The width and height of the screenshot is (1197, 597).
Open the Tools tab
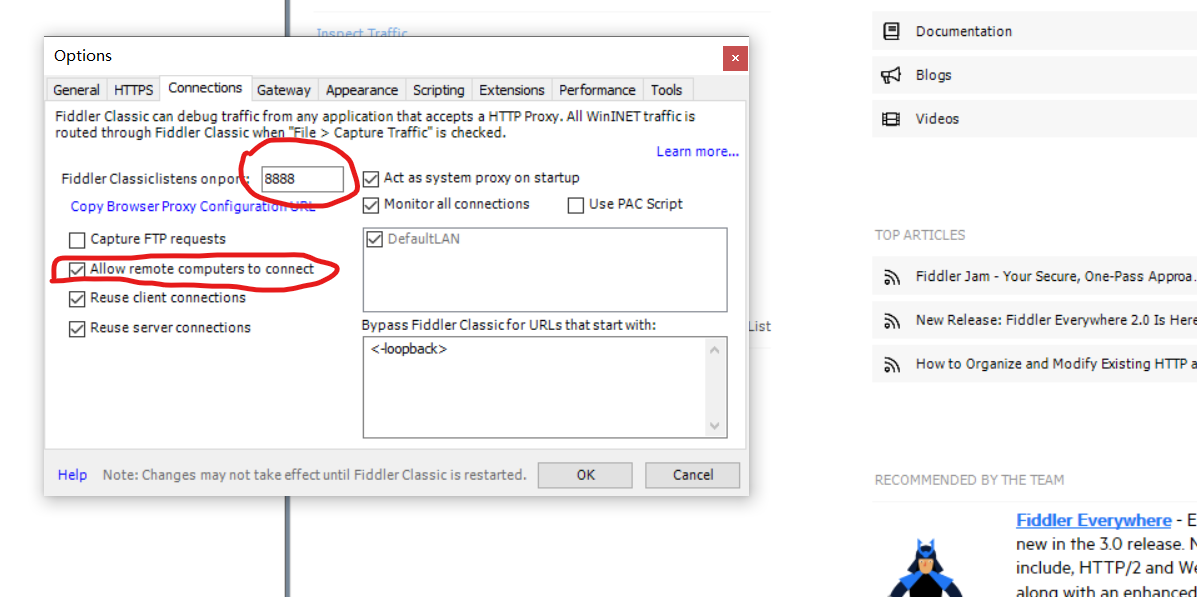pos(666,90)
